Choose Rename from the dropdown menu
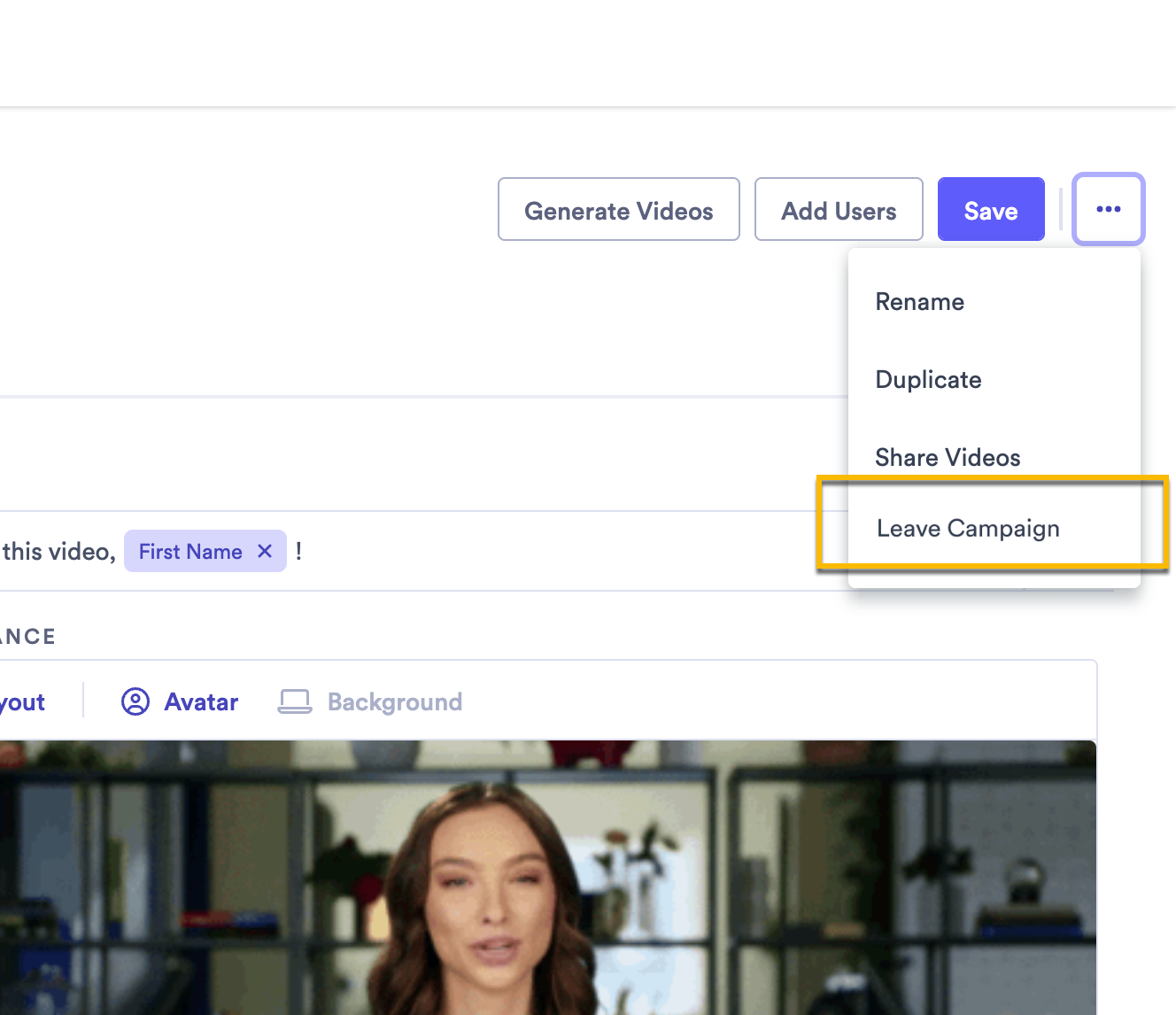Viewport: 1176px width, 1015px height. [919, 302]
